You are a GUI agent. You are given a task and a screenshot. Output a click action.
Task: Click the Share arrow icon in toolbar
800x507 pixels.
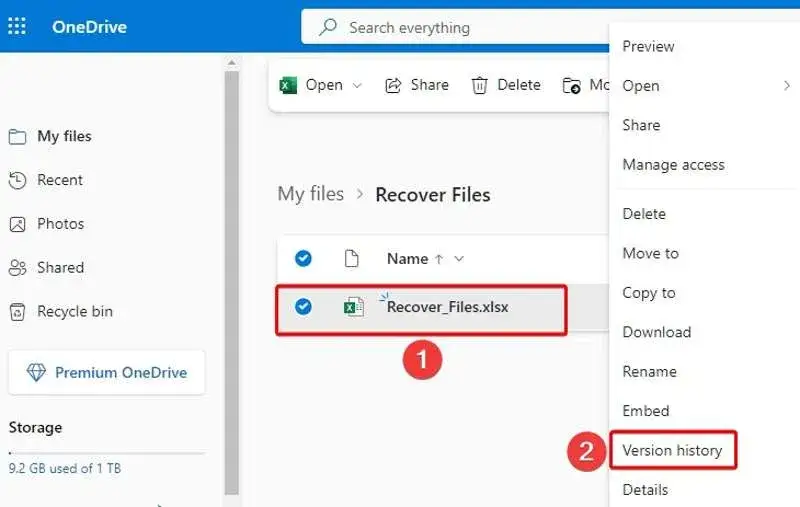pos(393,85)
